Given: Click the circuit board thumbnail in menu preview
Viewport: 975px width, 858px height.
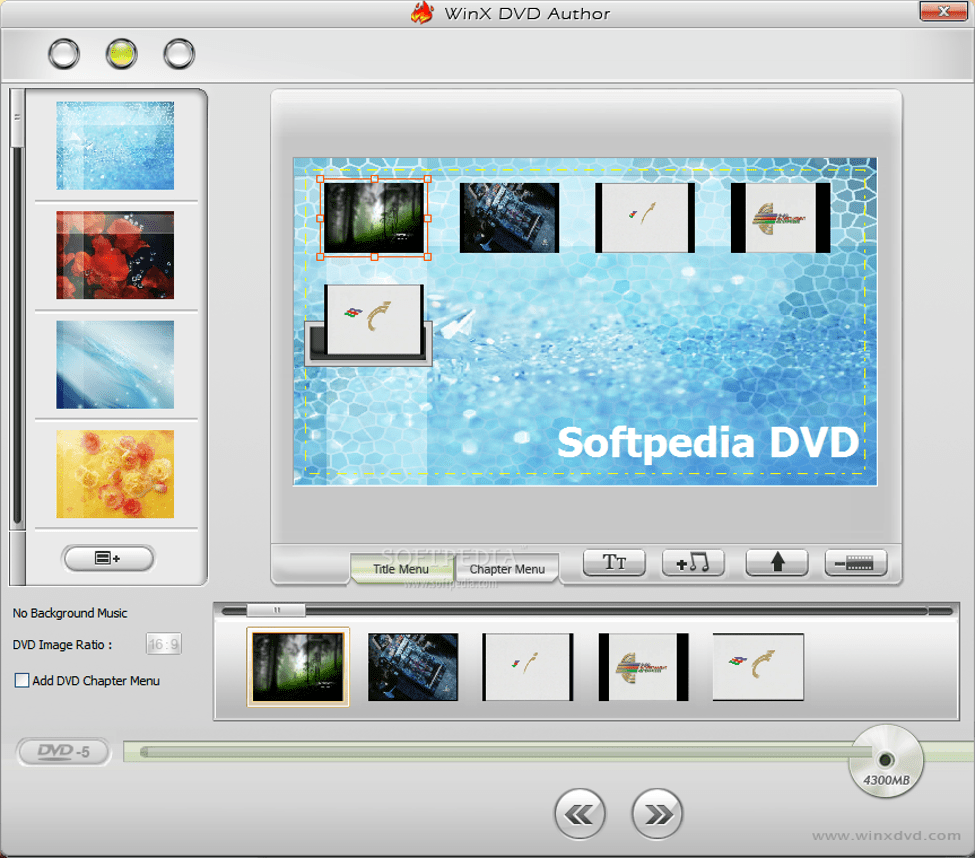Looking at the screenshot, I should click(509, 218).
